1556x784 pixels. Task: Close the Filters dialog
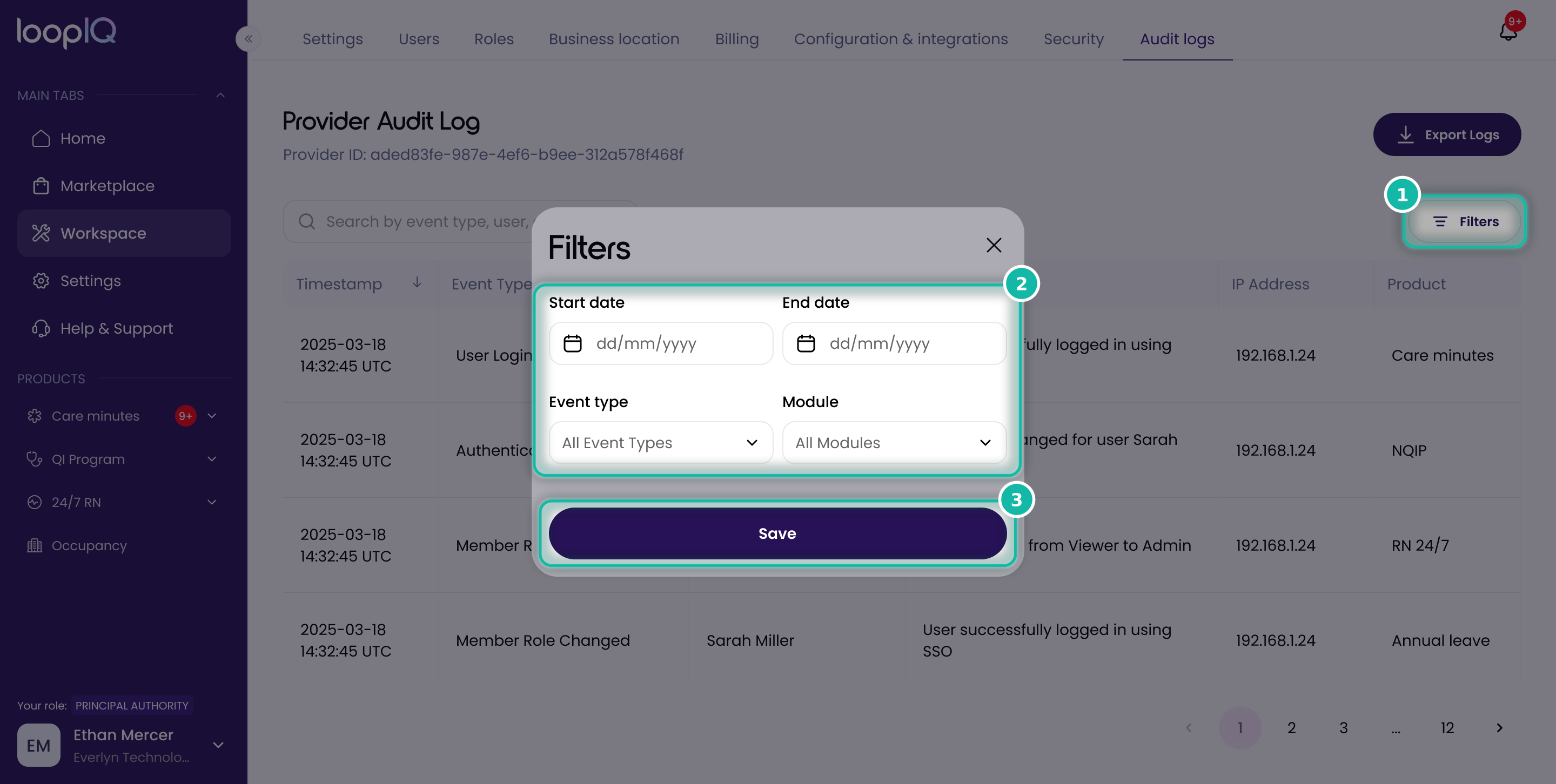[994, 245]
